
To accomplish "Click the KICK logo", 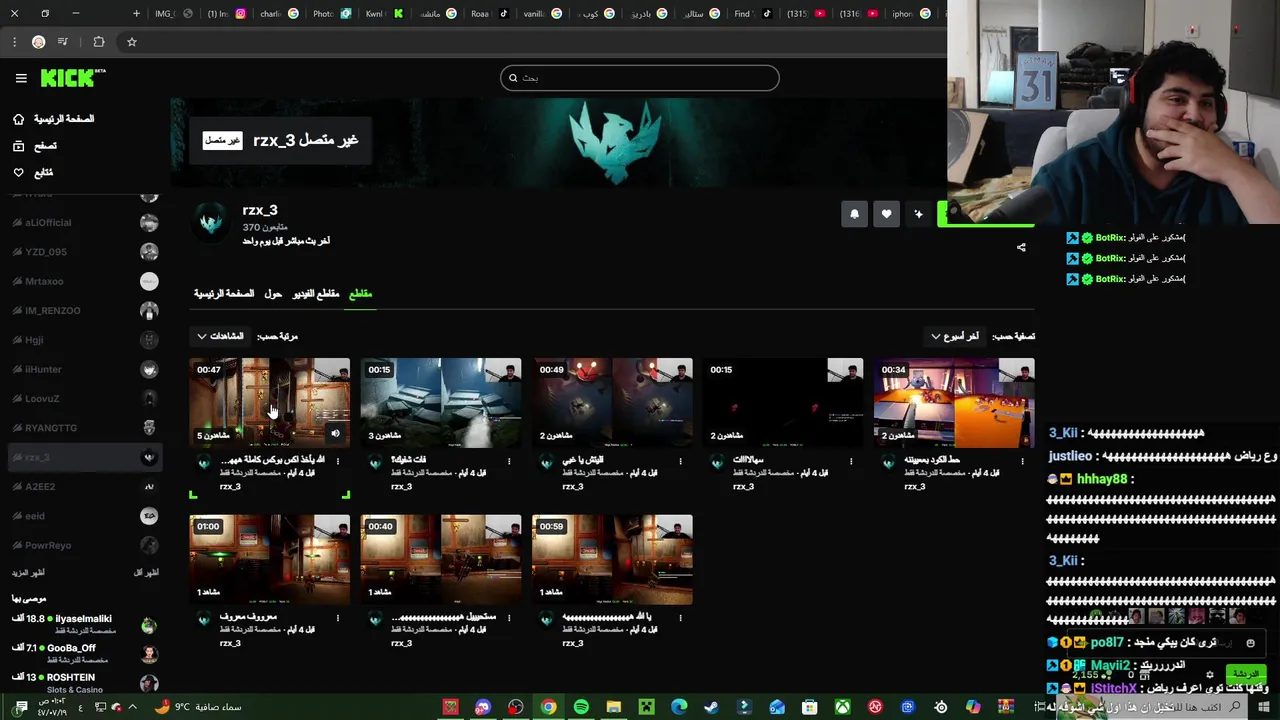I will [x=72, y=78].
